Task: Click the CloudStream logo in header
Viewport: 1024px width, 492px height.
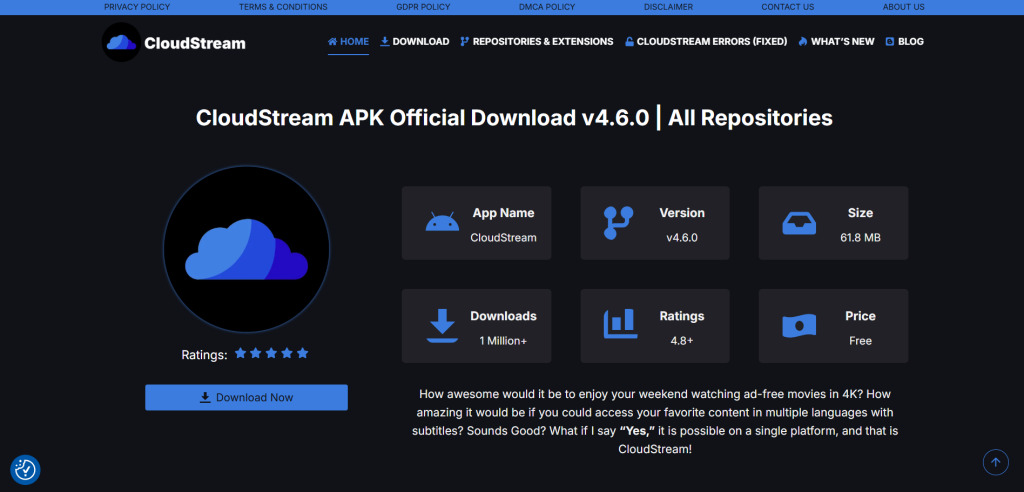Action: (174, 42)
